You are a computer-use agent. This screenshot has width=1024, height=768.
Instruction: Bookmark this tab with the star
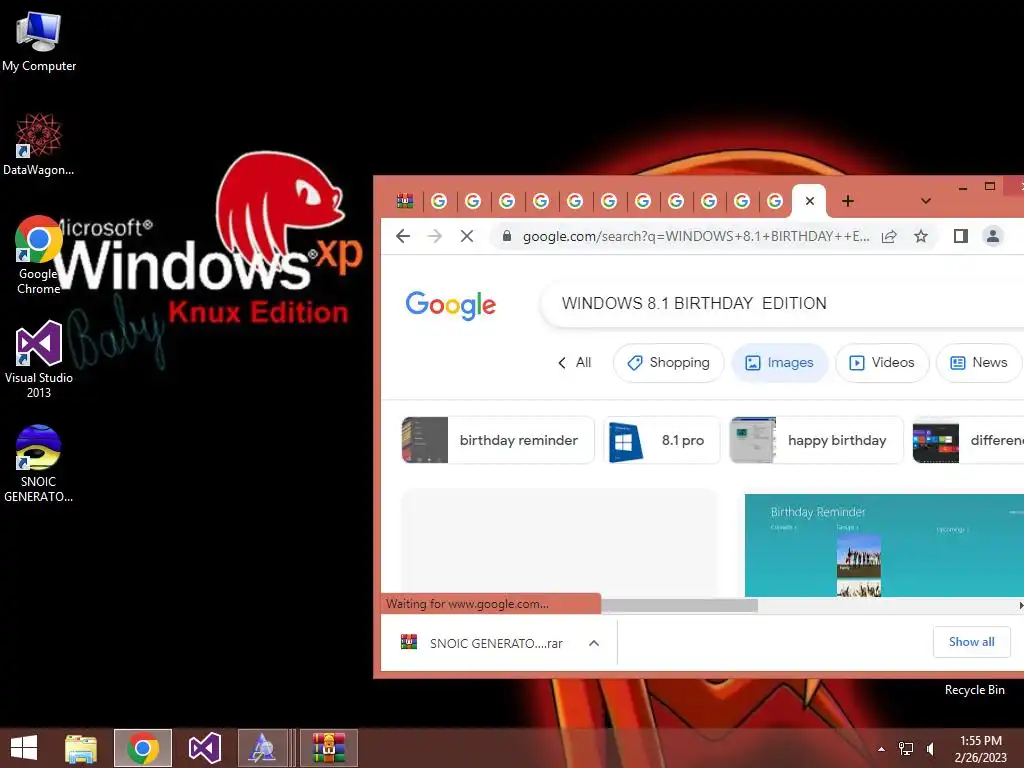[921, 236]
